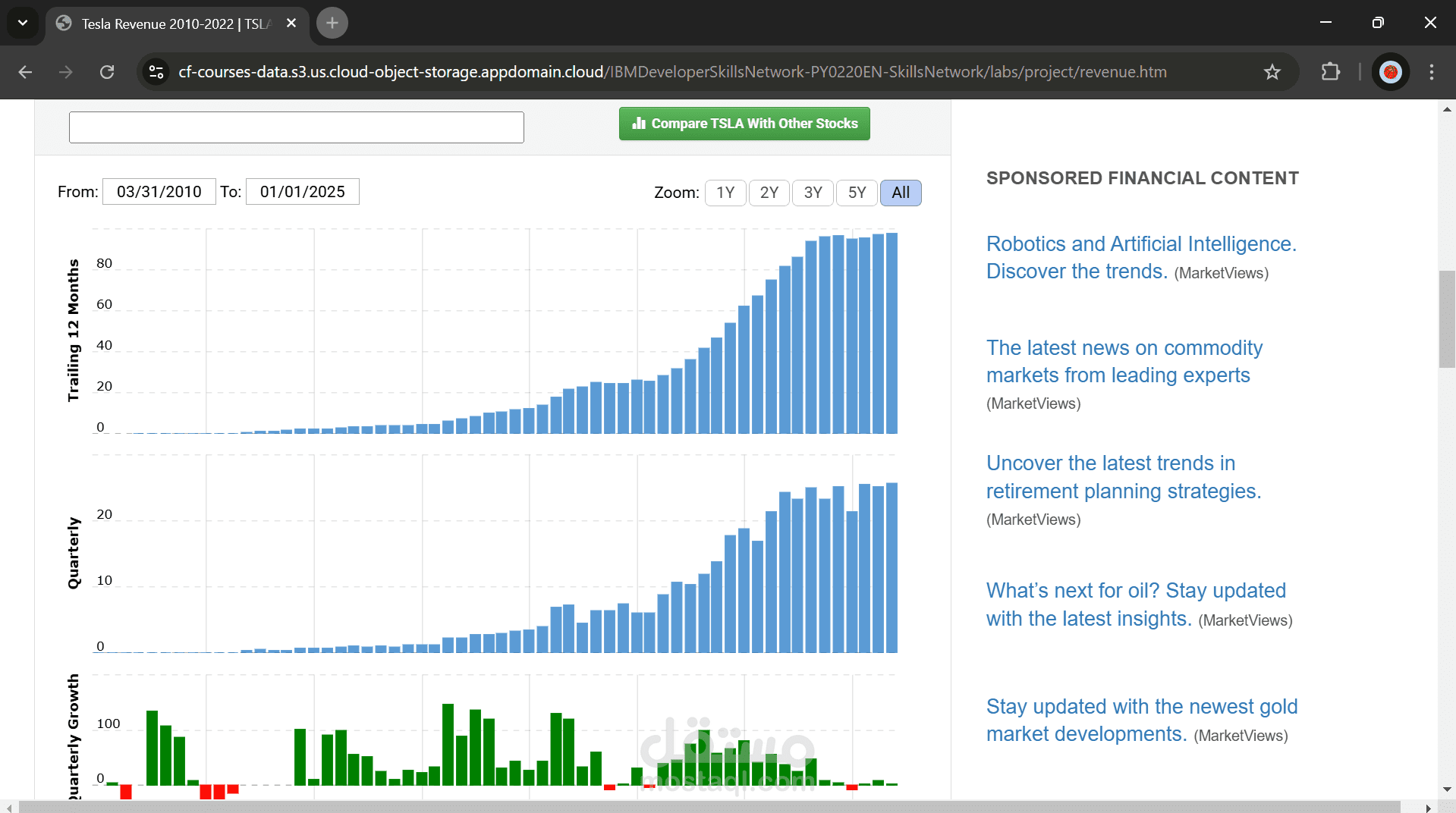
Task: Set chart zoom to 5Y
Action: click(x=857, y=193)
